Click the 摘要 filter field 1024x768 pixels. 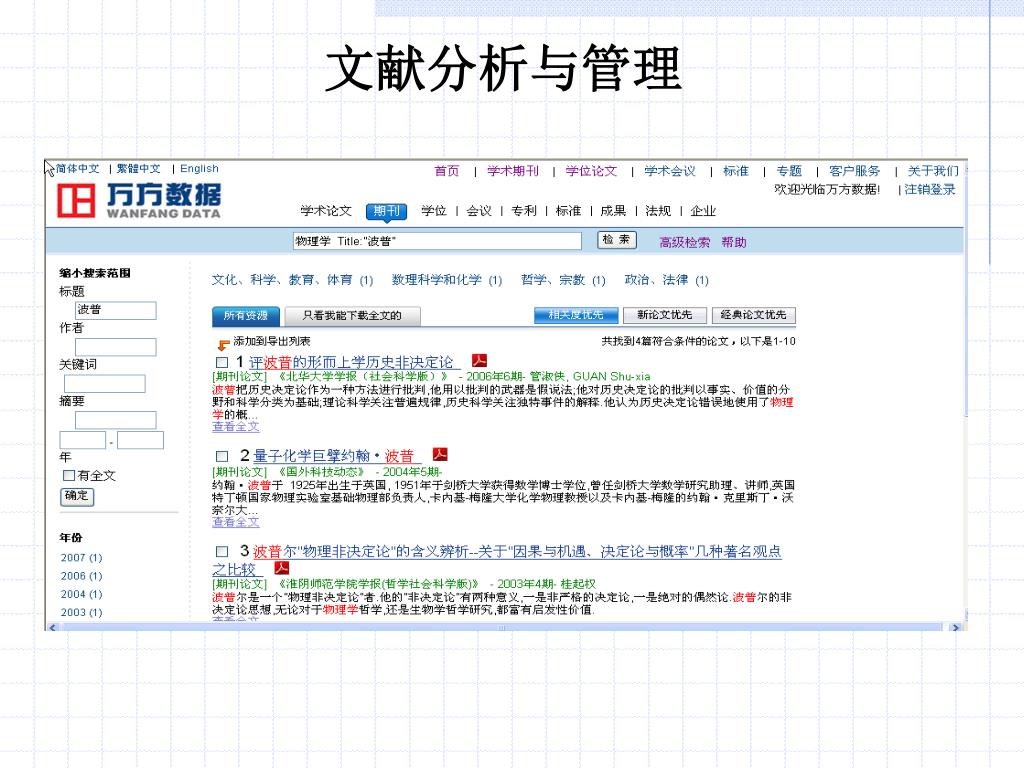[116, 420]
